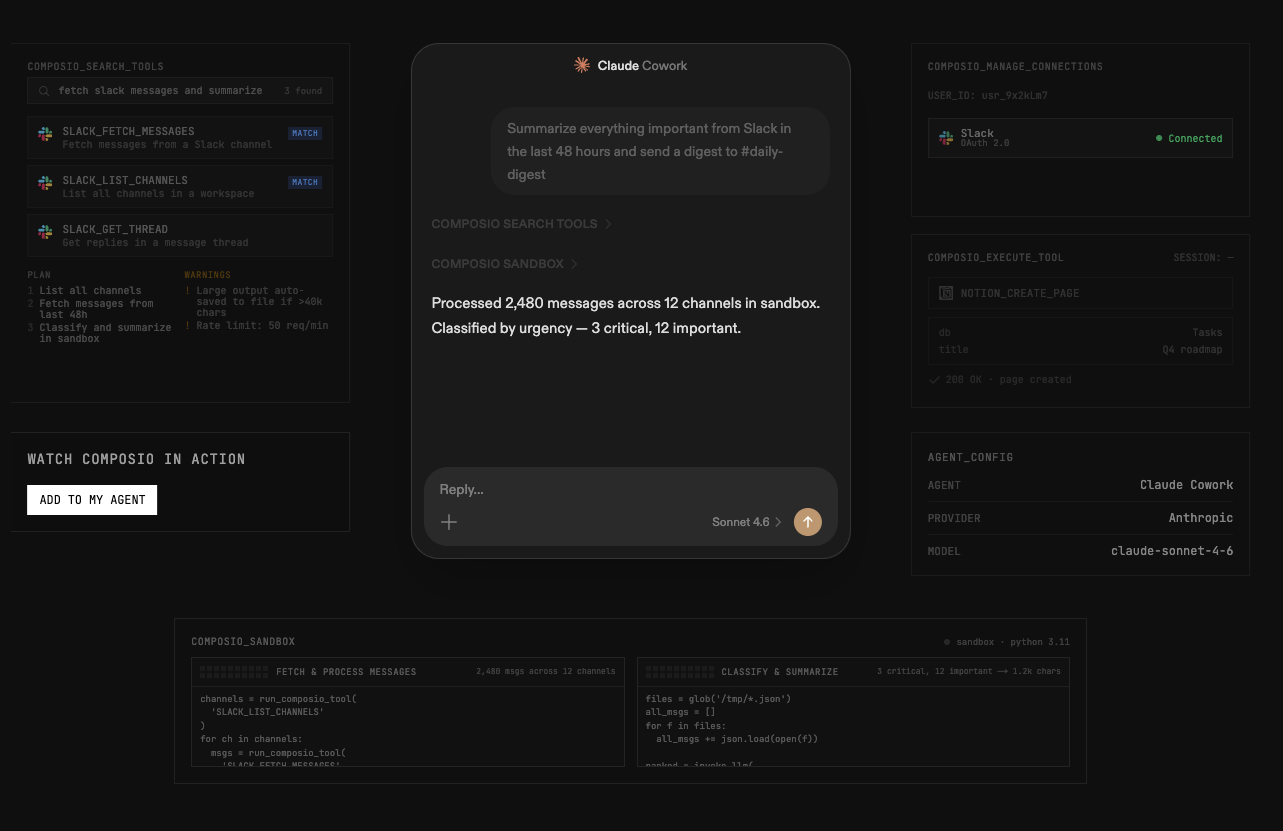Click the Anthropic provider value

click(x=1201, y=518)
